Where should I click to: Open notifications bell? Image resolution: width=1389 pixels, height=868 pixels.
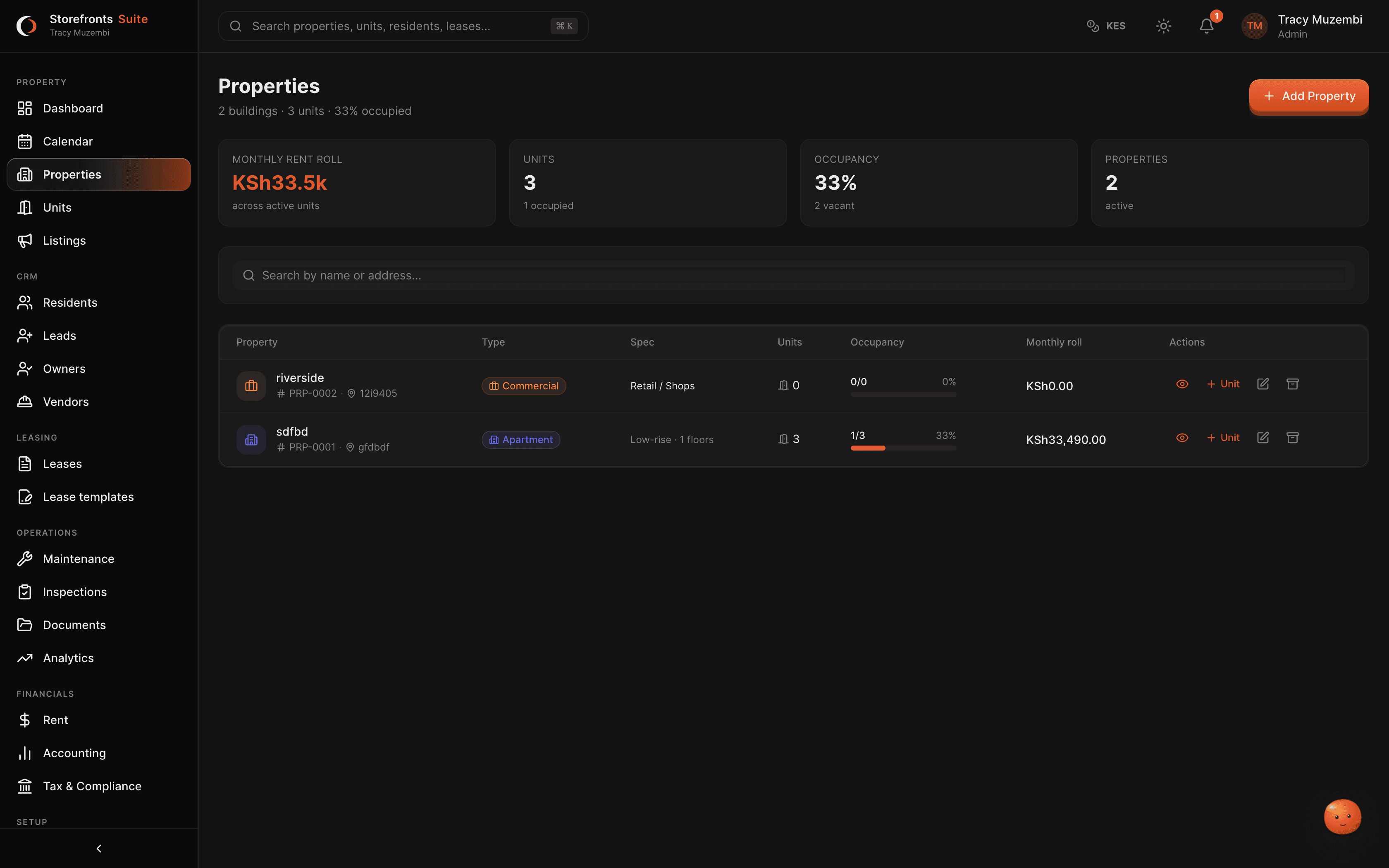(x=1206, y=26)
